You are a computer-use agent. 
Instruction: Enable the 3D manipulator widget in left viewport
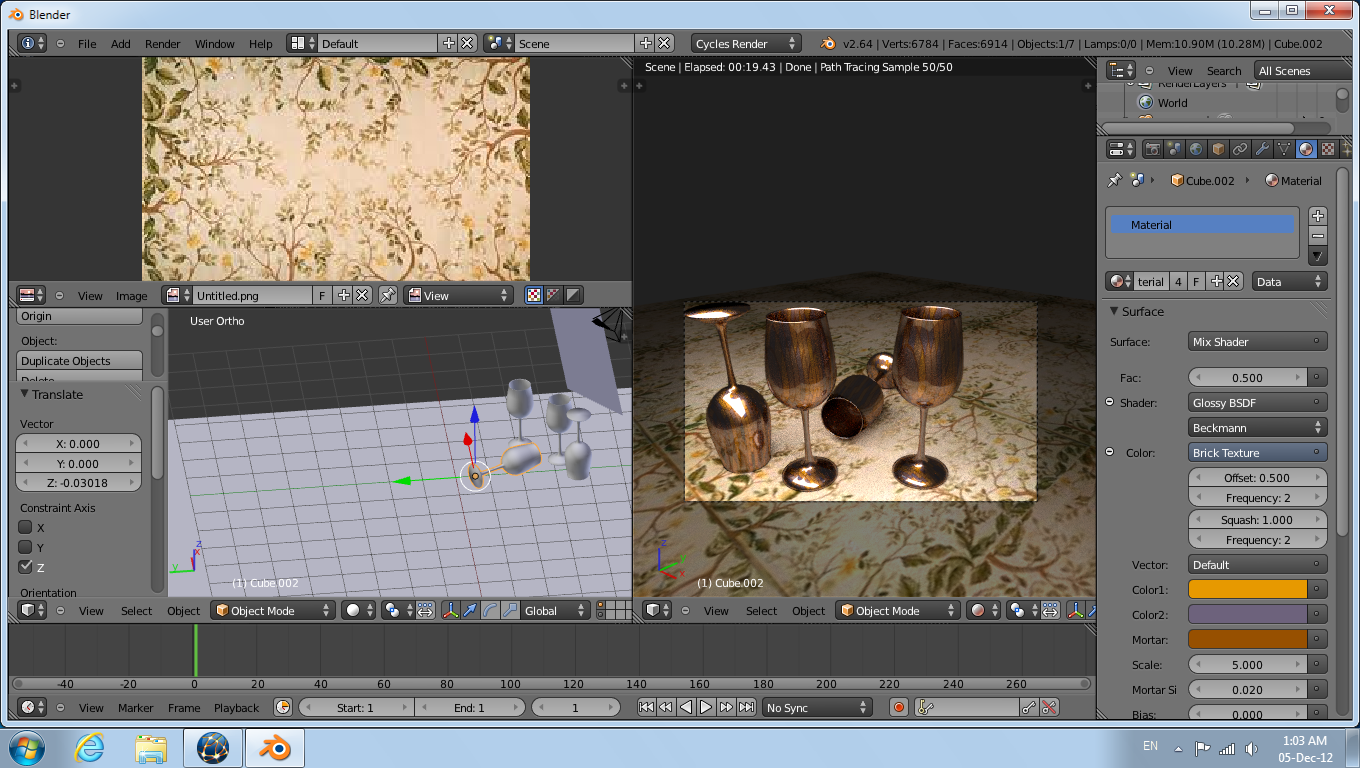coord(451,610)
